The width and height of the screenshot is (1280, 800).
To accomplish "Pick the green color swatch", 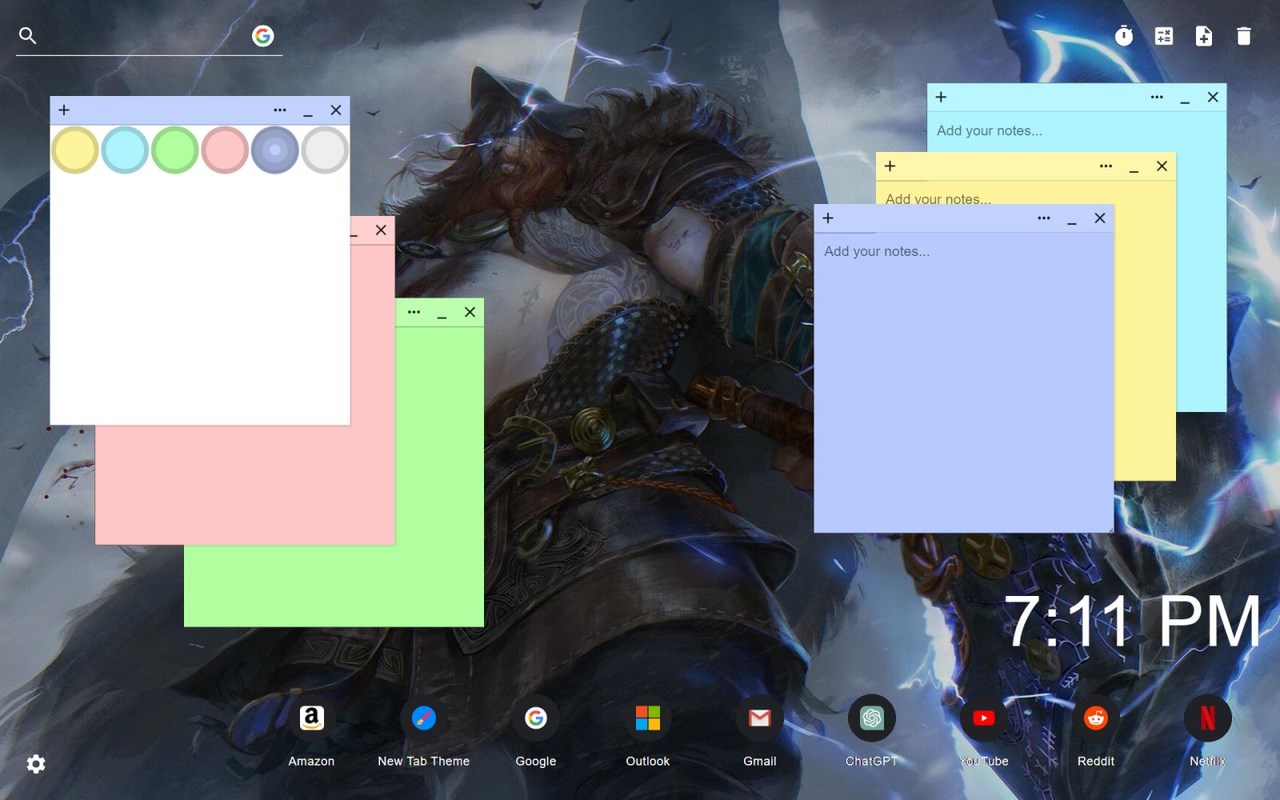I will pyautogui.click(x=175, y=150).
